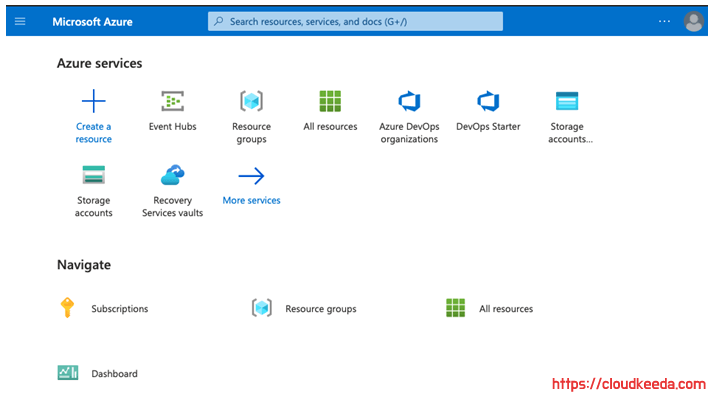This screenshot has width=716, height=399.
Task: Click the Microsoft Azure home title
Action: pos(92,21)
